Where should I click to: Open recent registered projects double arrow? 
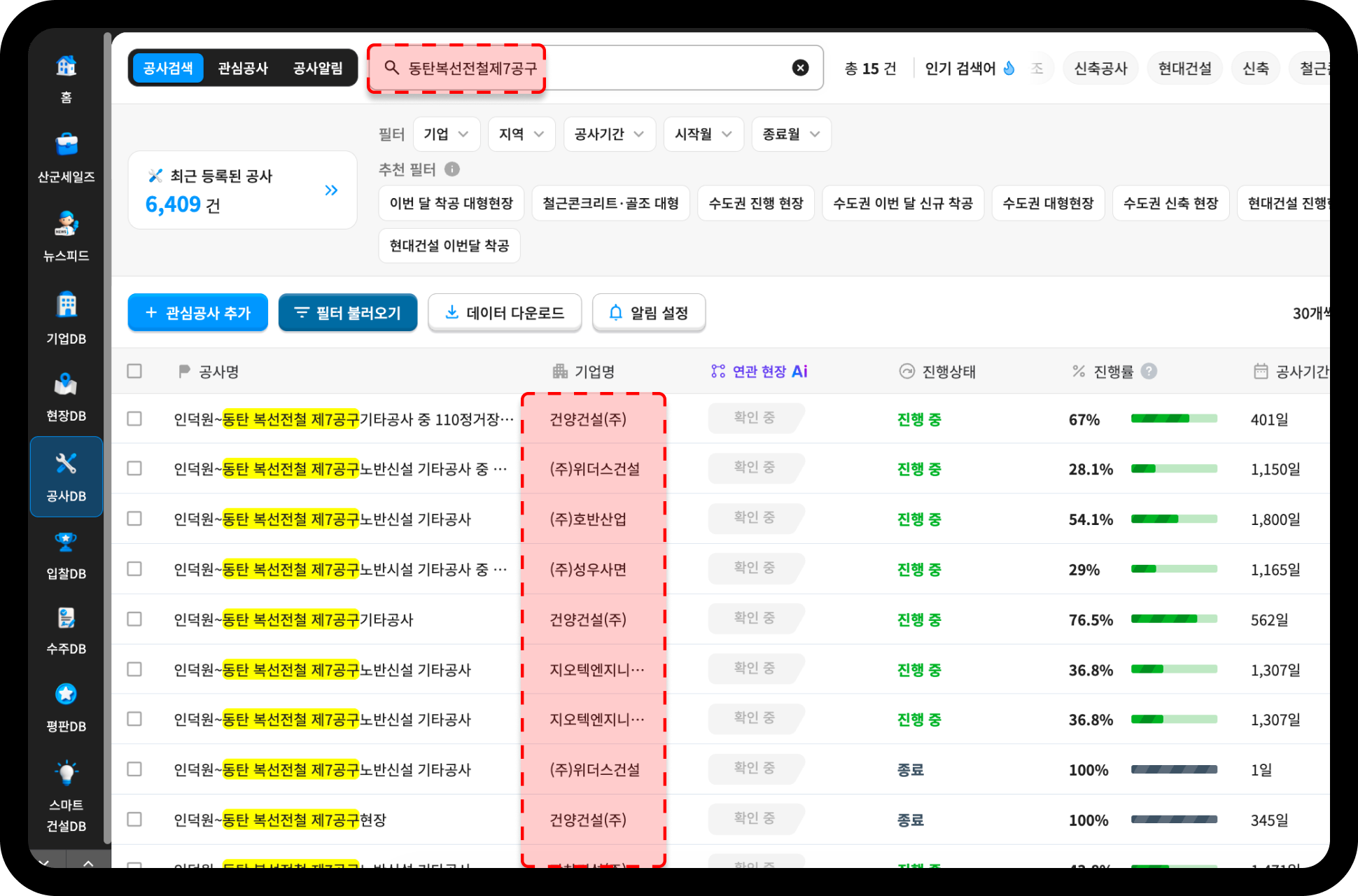(331, 190)
